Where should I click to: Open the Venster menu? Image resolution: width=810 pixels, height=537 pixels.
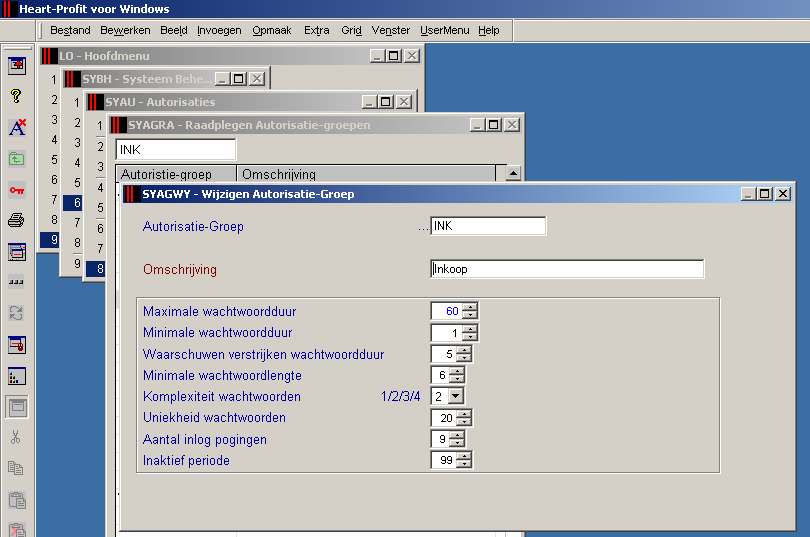click(391, 30)
